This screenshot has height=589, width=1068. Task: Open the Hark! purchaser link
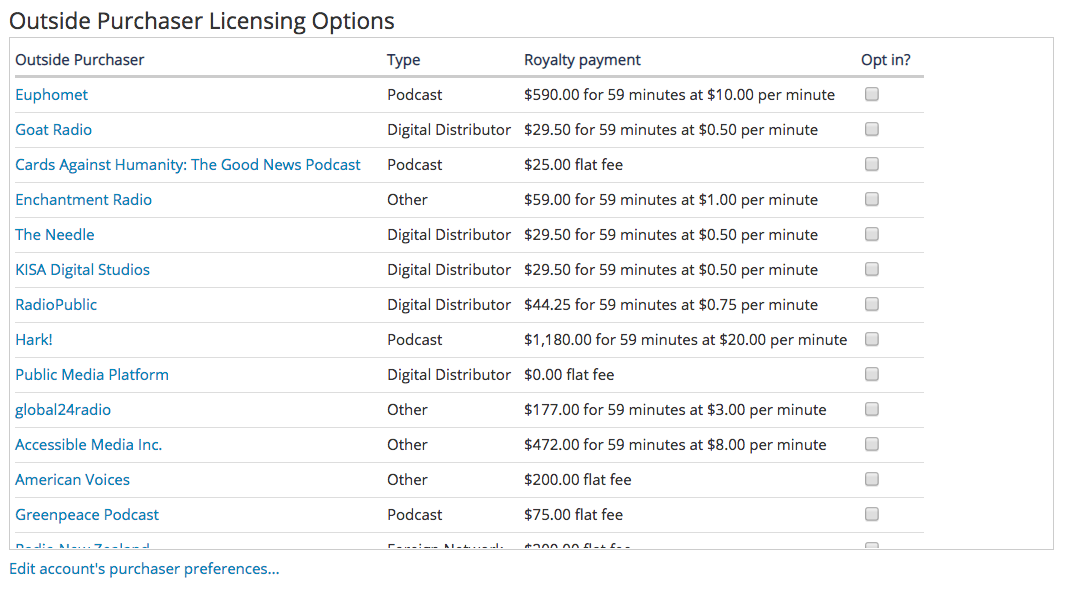point(34,339)
